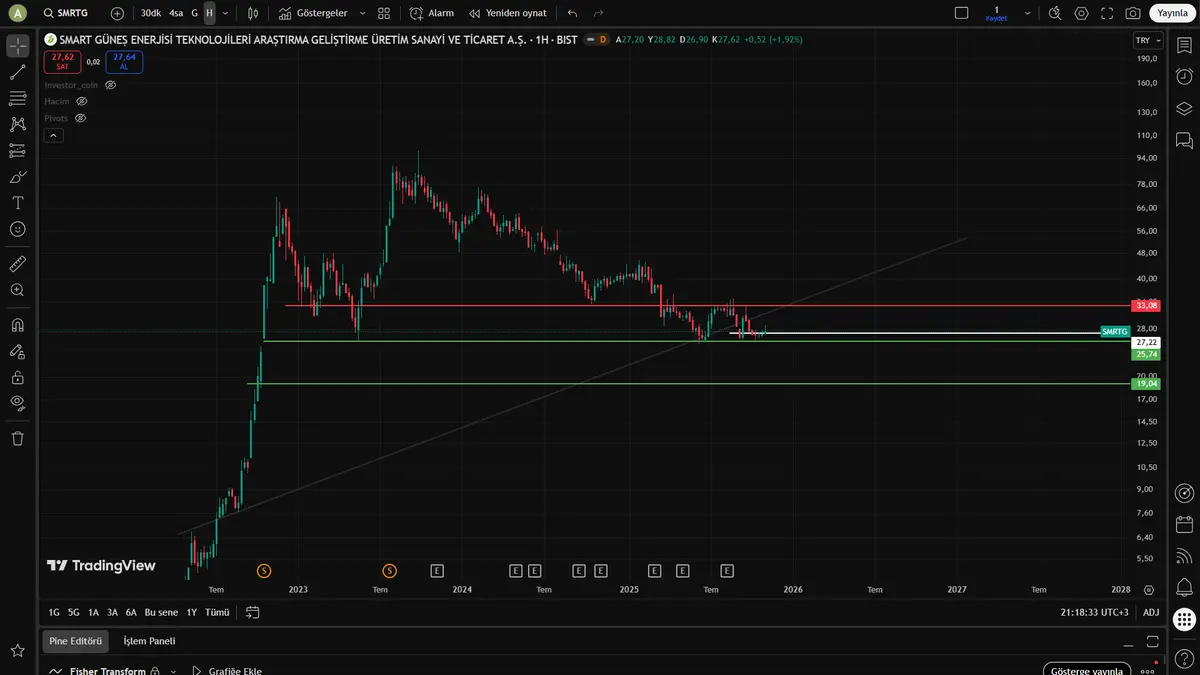Screen dimensions: 1200x675
Task: Expand the layout save options arrow
Action: pyautogui.click(x=1025, y=13)
